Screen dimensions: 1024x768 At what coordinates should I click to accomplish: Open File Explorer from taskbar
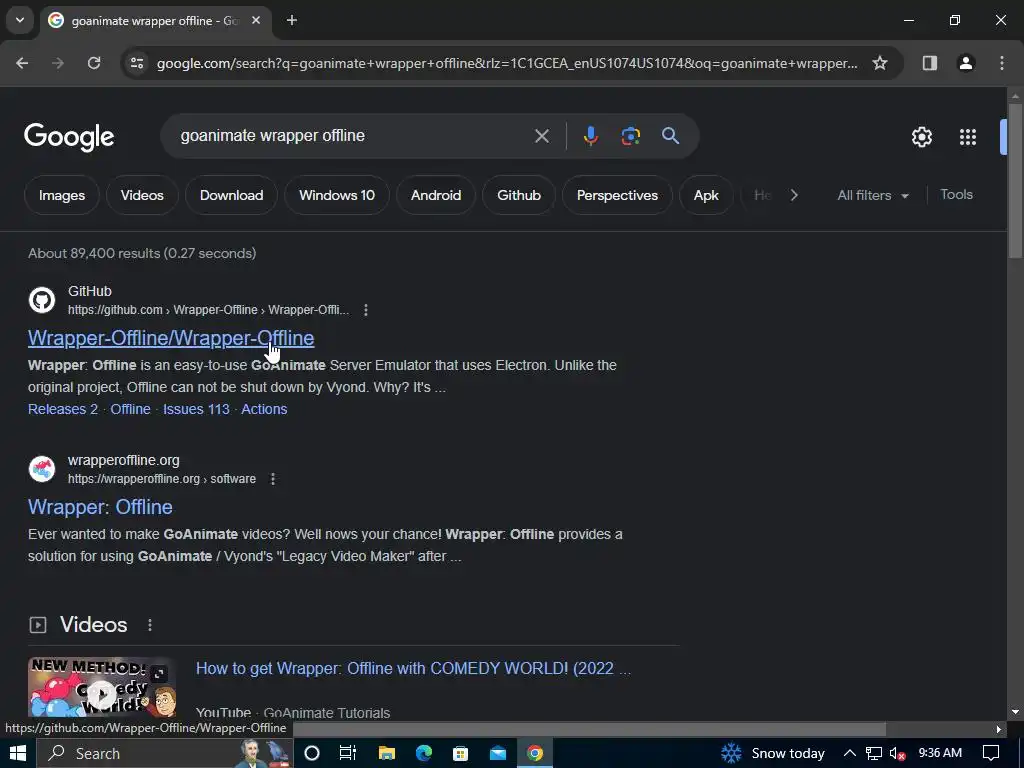tap(387, 753)
